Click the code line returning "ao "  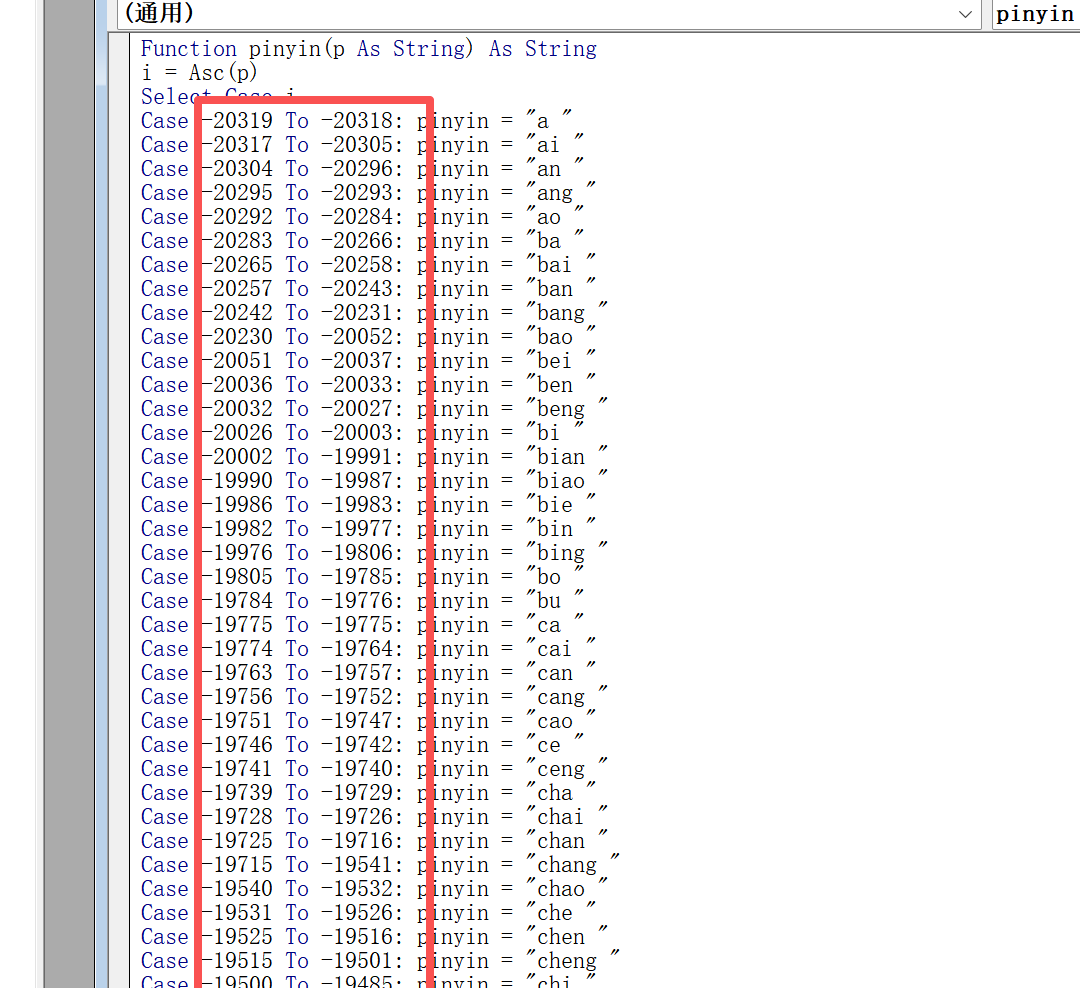(362, 217)
